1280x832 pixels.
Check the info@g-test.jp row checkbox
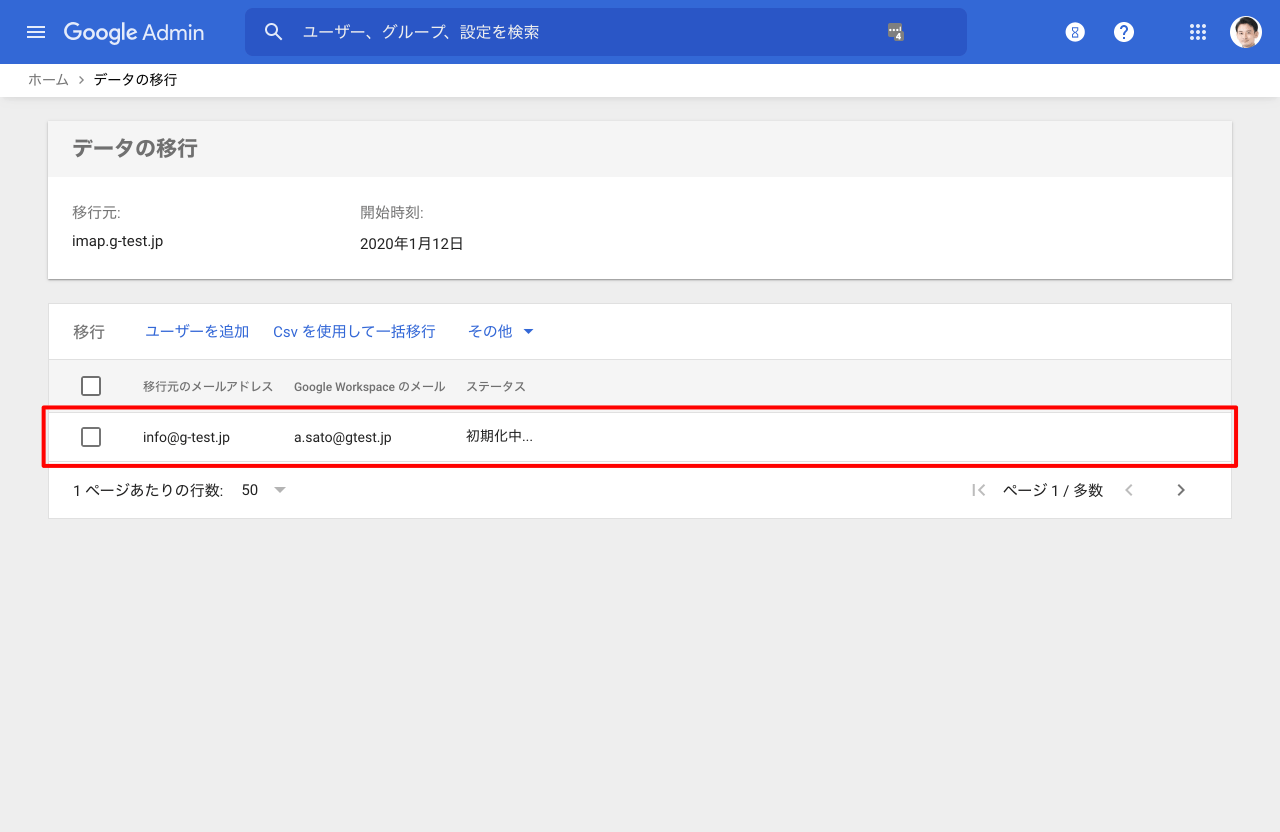(x=91, y=437)
